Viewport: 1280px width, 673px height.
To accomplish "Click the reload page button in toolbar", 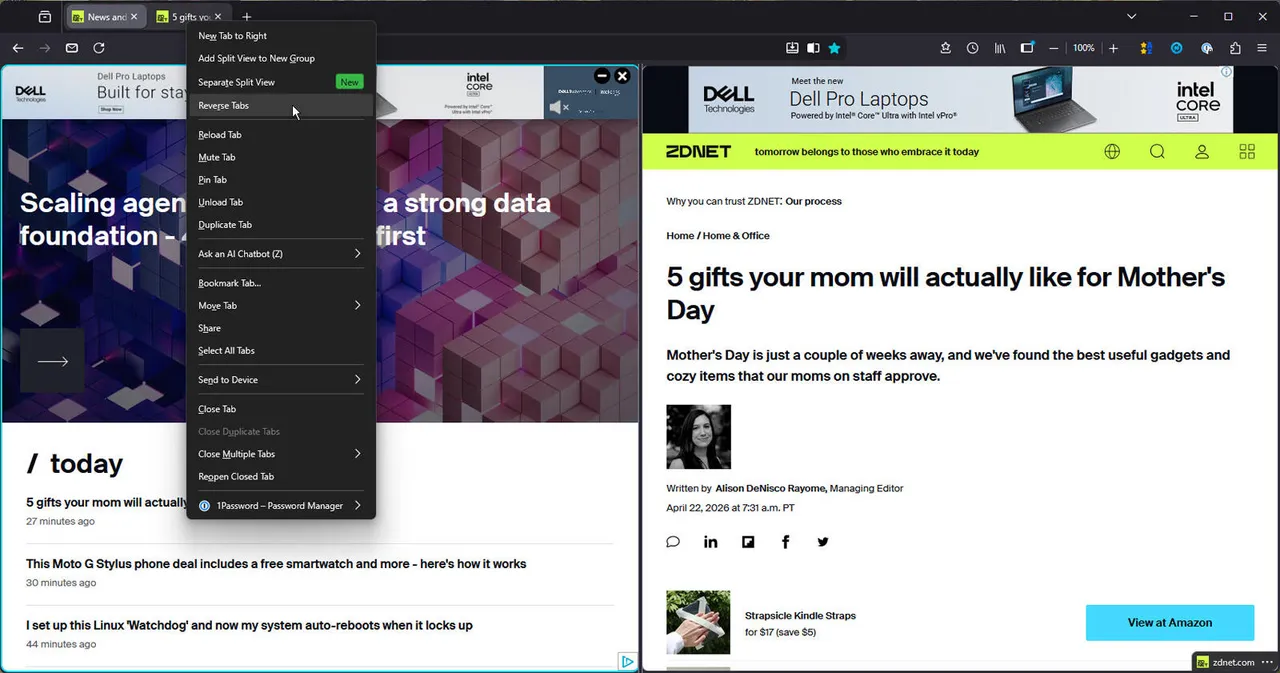I will [x=99, y=48].
